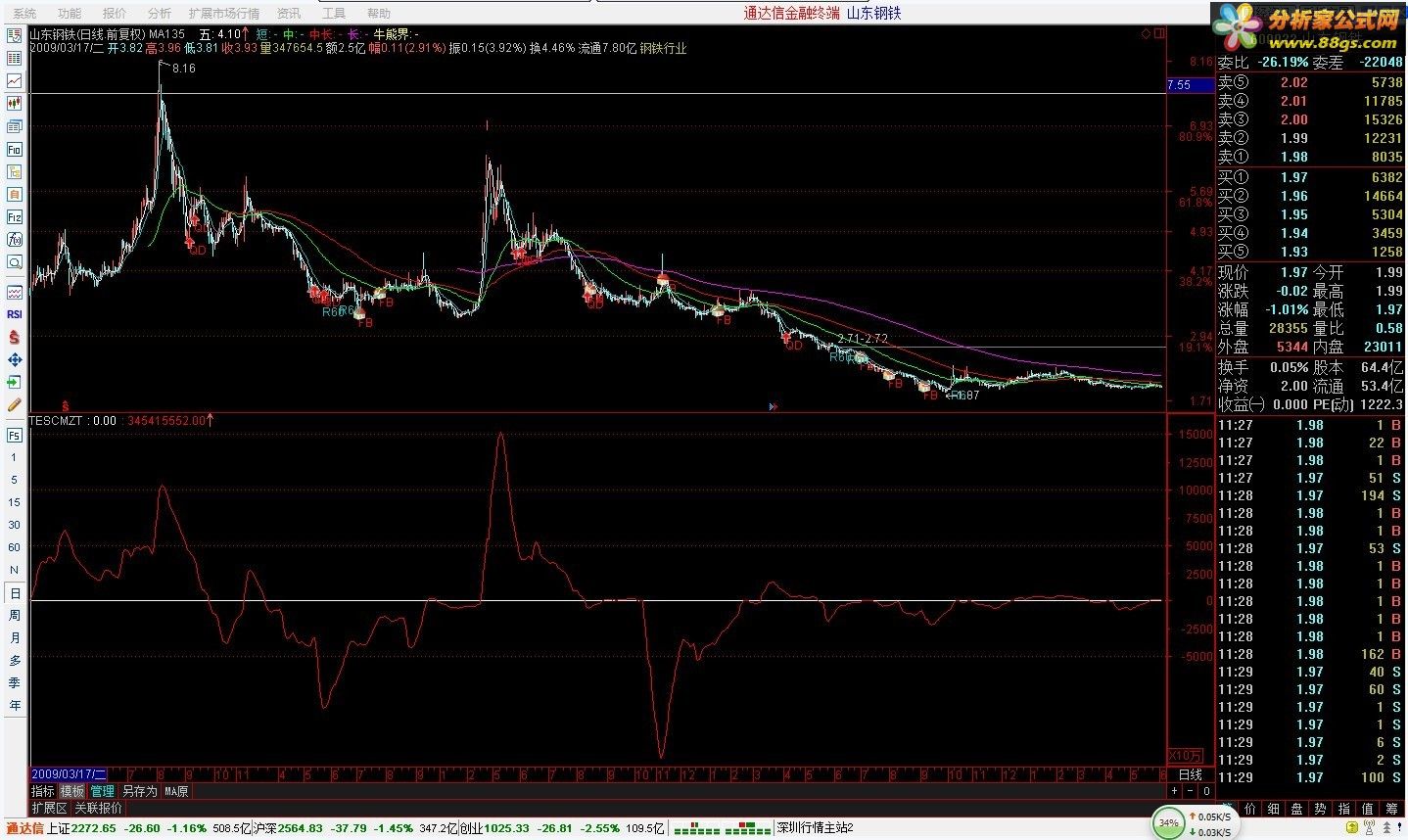Click the FS intraday period icon
Screen dimensions: 1408x840
(x=15, y=436)
